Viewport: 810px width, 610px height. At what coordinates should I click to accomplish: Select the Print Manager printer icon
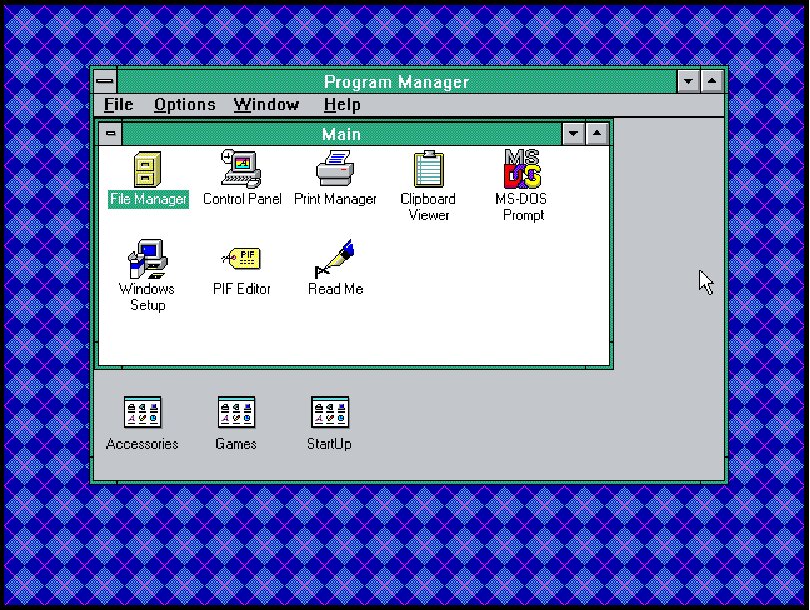click(335, 168)
